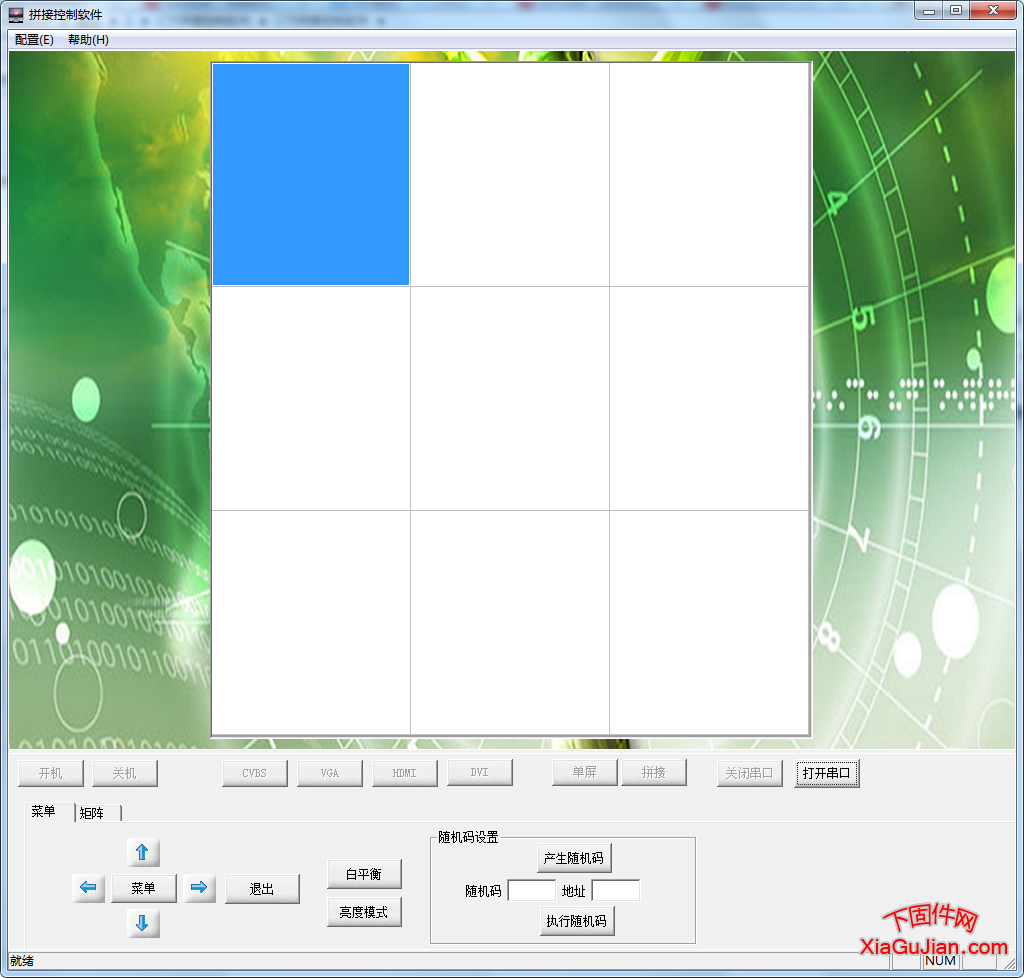Click the 打开串口 button
Image resolution: width=1024 pixels, height=978 pixels.
pos(827,774)
